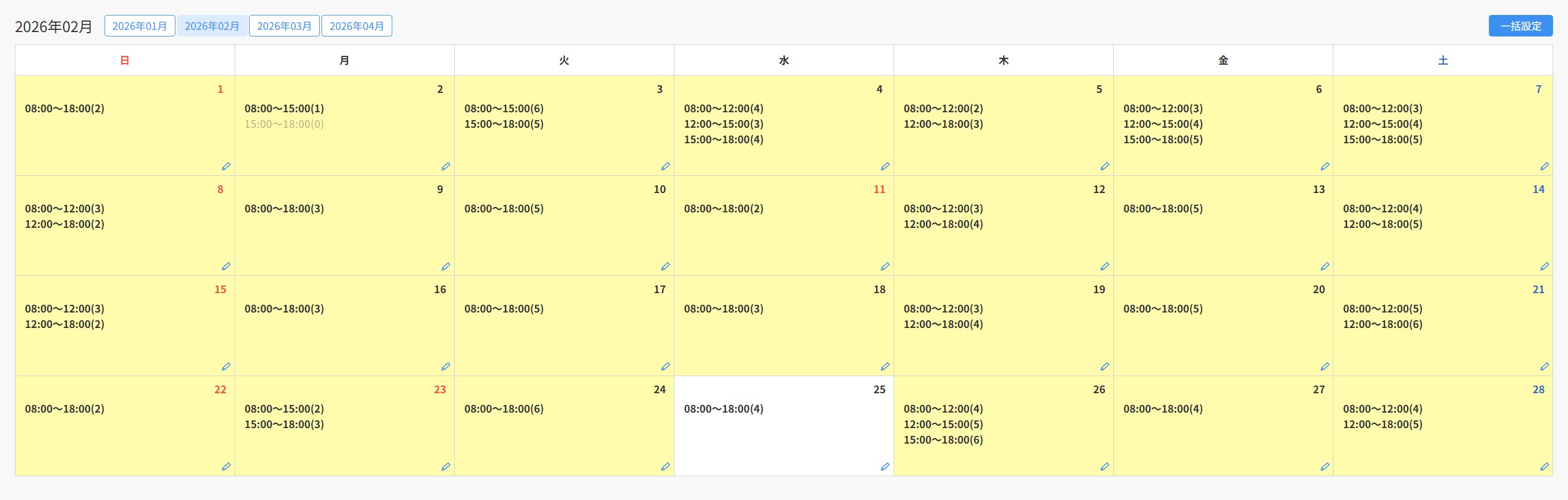Click the 08:00～15:00(6) slot on February 3
The height and width of the screenshot is (500, 1568).
(504, 109)
